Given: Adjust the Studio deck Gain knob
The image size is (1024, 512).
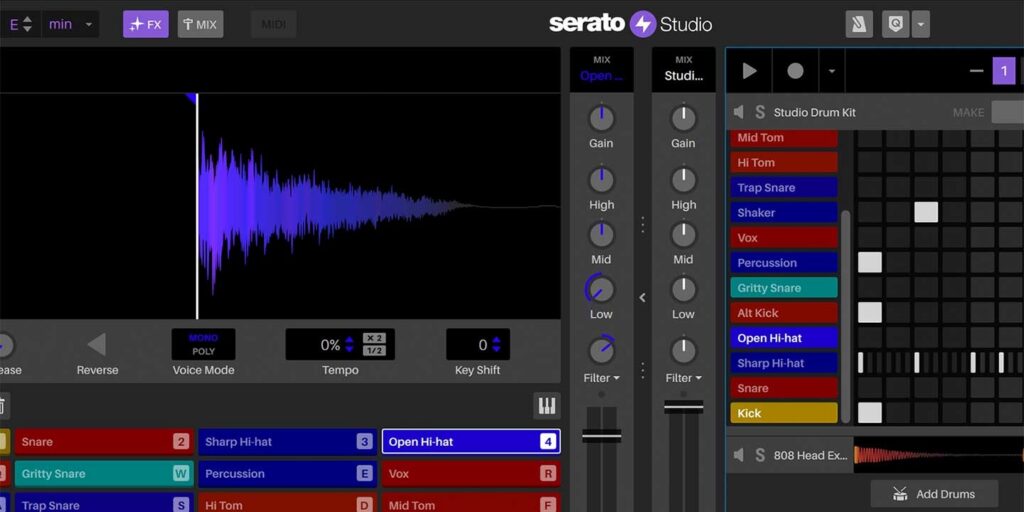Looking at the screenshot, I should 684,119.
